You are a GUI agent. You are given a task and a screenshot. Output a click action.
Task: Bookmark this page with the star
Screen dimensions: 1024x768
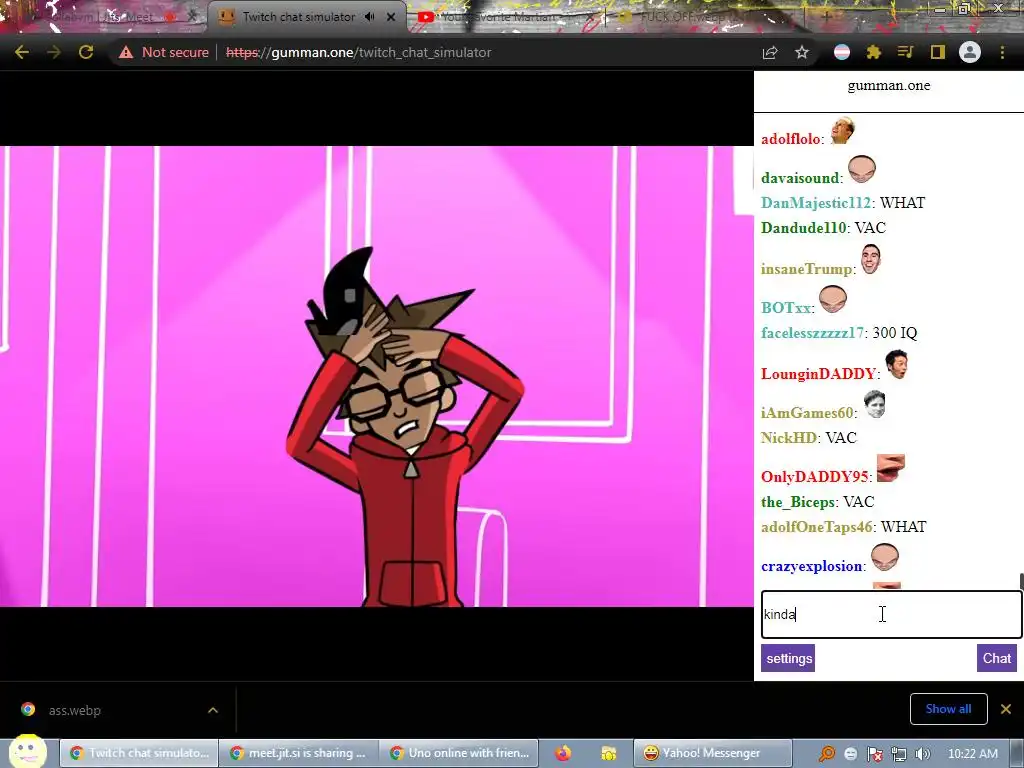(x=802, y=52)
